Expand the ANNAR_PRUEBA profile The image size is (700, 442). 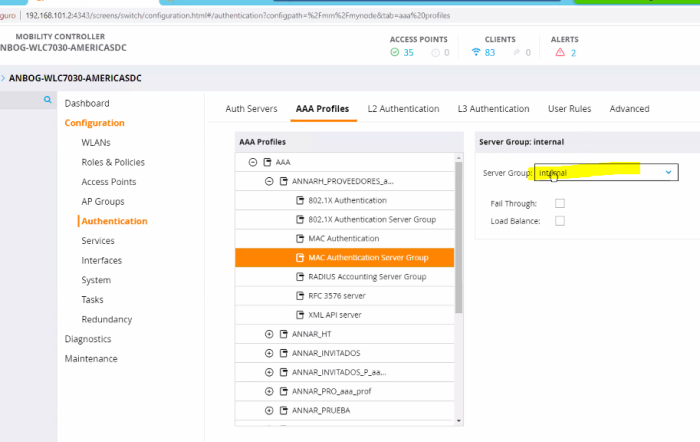click(x=269, y=410)
